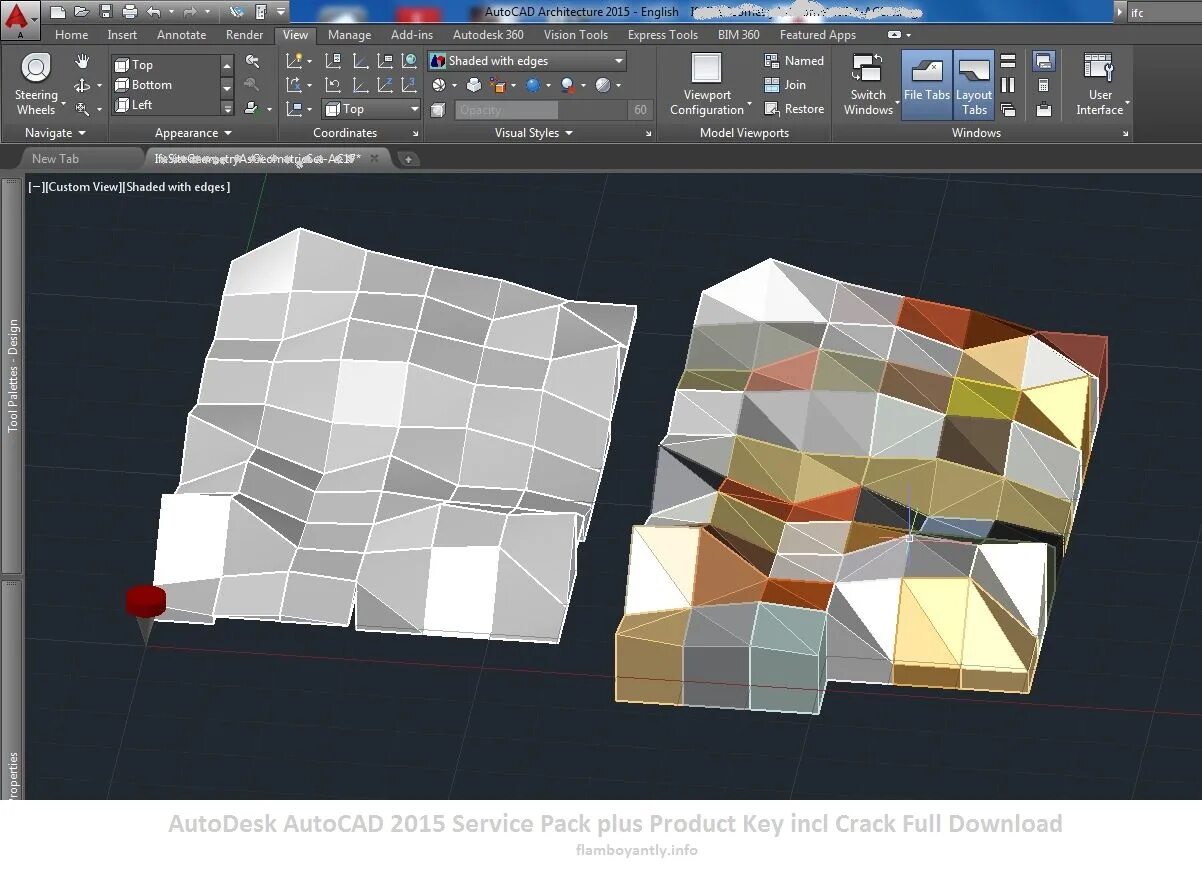Click the Open file folder icon
The height and width of the screenshot is (871, 1202).
pos(81,12)
